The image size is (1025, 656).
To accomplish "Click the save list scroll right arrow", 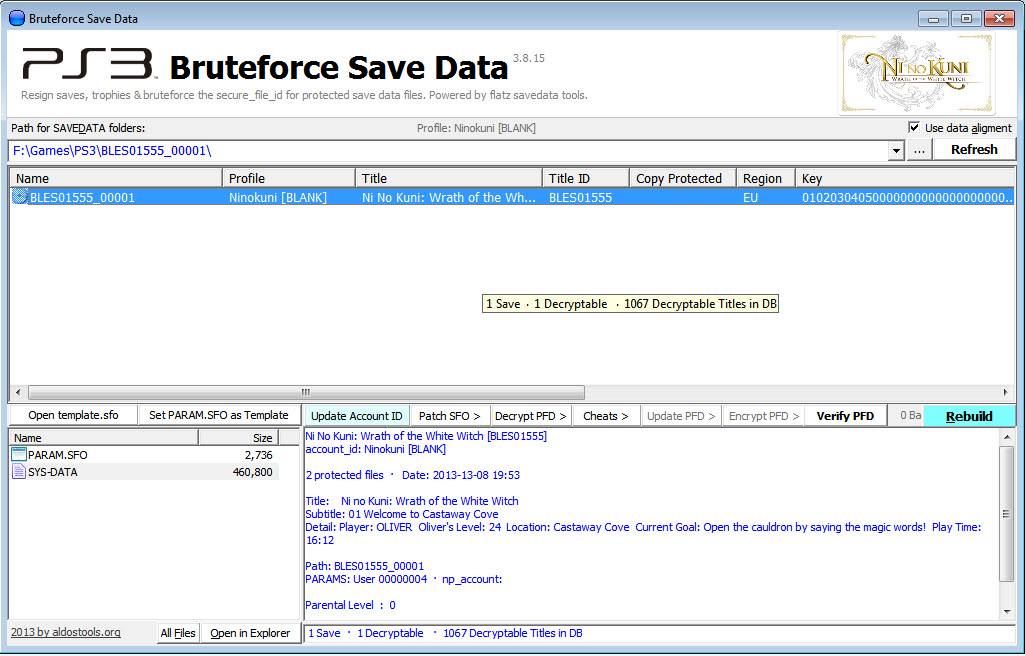I will pyautogui.click(x=1005, y=392).
